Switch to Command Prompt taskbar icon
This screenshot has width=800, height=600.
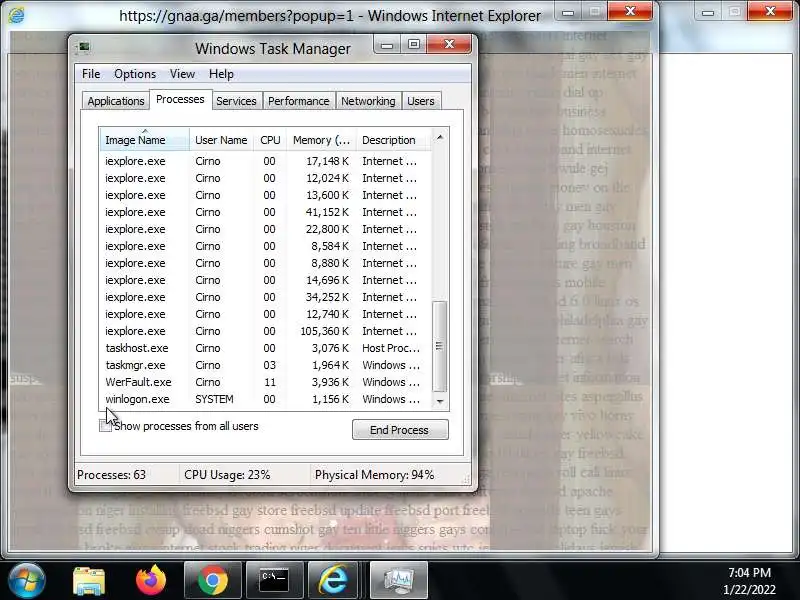click(275, 581)
